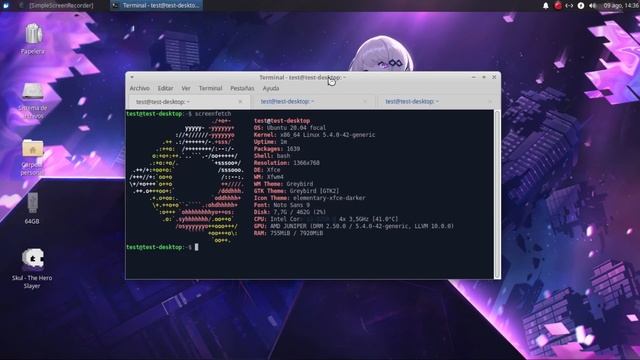Click the 'Packages: 1639' line
640x360 pixels.
click(277, 149)
